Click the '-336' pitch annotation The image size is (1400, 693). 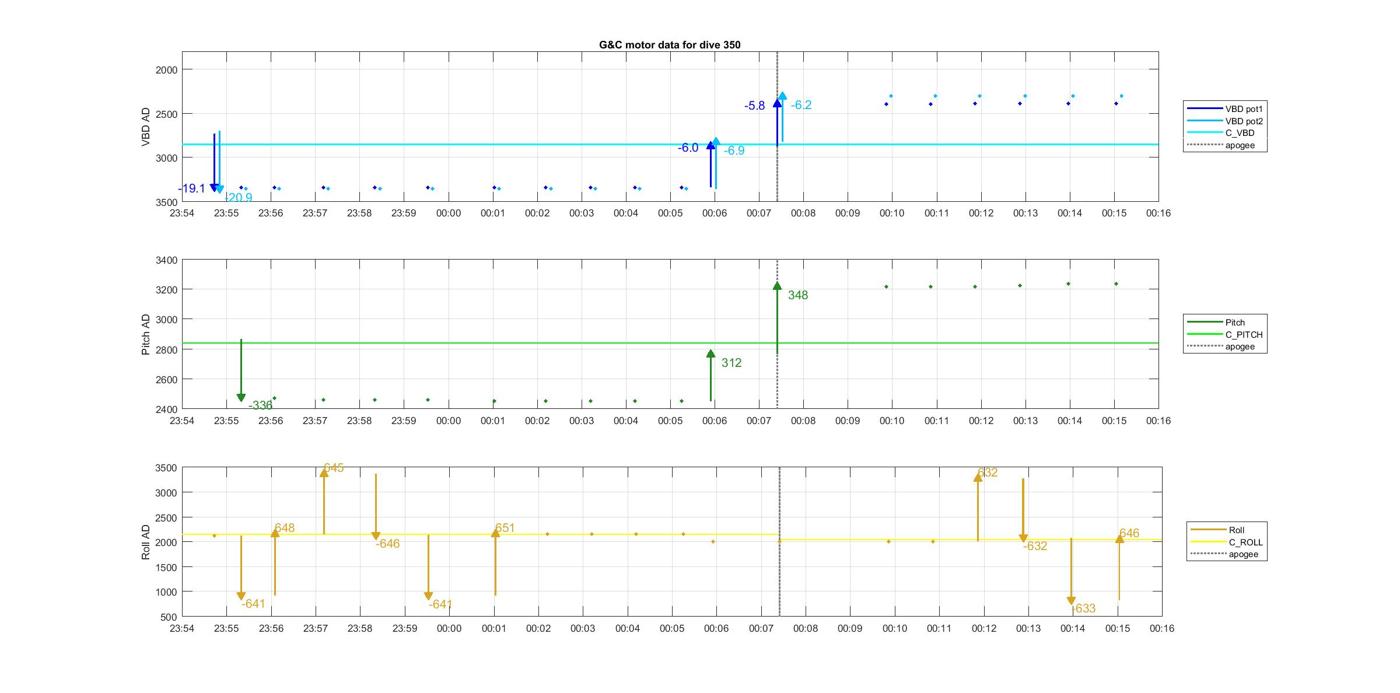click(x=260, y=405)
